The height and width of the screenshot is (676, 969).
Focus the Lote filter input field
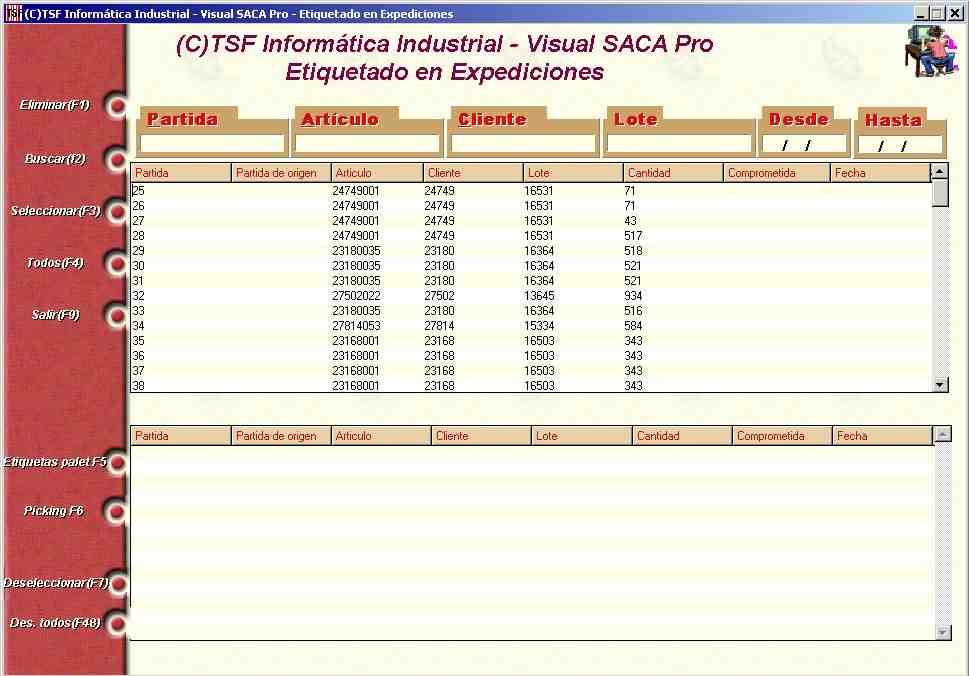click(x=679, y=143)
